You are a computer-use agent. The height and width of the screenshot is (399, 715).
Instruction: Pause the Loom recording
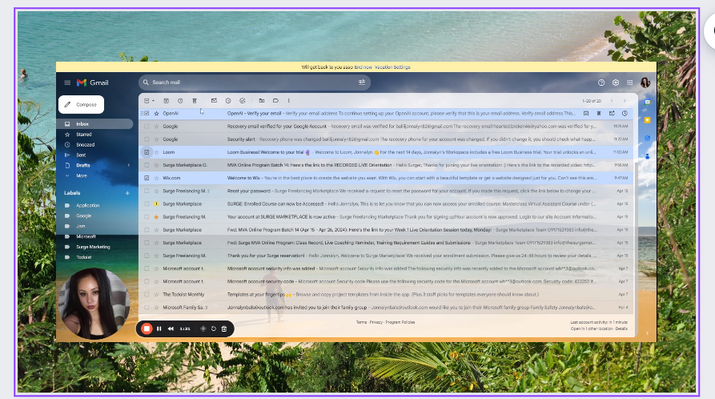point(159,329)
